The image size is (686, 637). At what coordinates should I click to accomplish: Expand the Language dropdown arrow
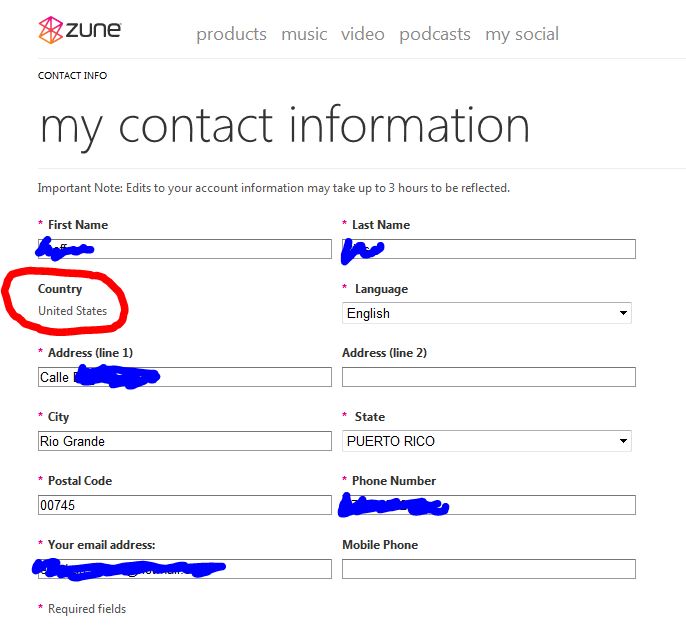(x=623, y=313)
